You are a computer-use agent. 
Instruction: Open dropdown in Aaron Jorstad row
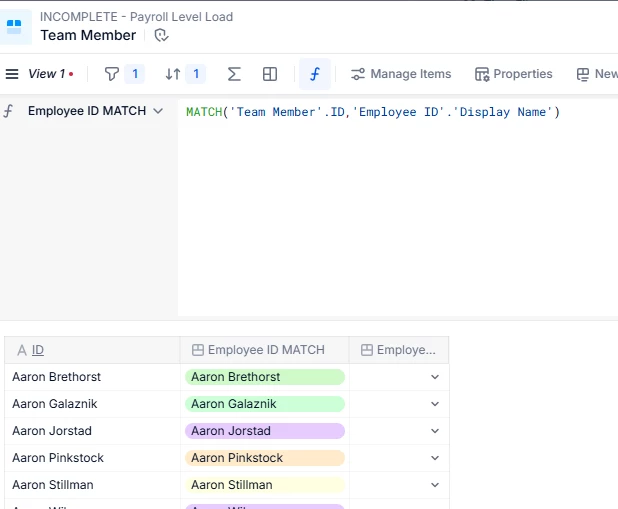[x=435, y=431]
